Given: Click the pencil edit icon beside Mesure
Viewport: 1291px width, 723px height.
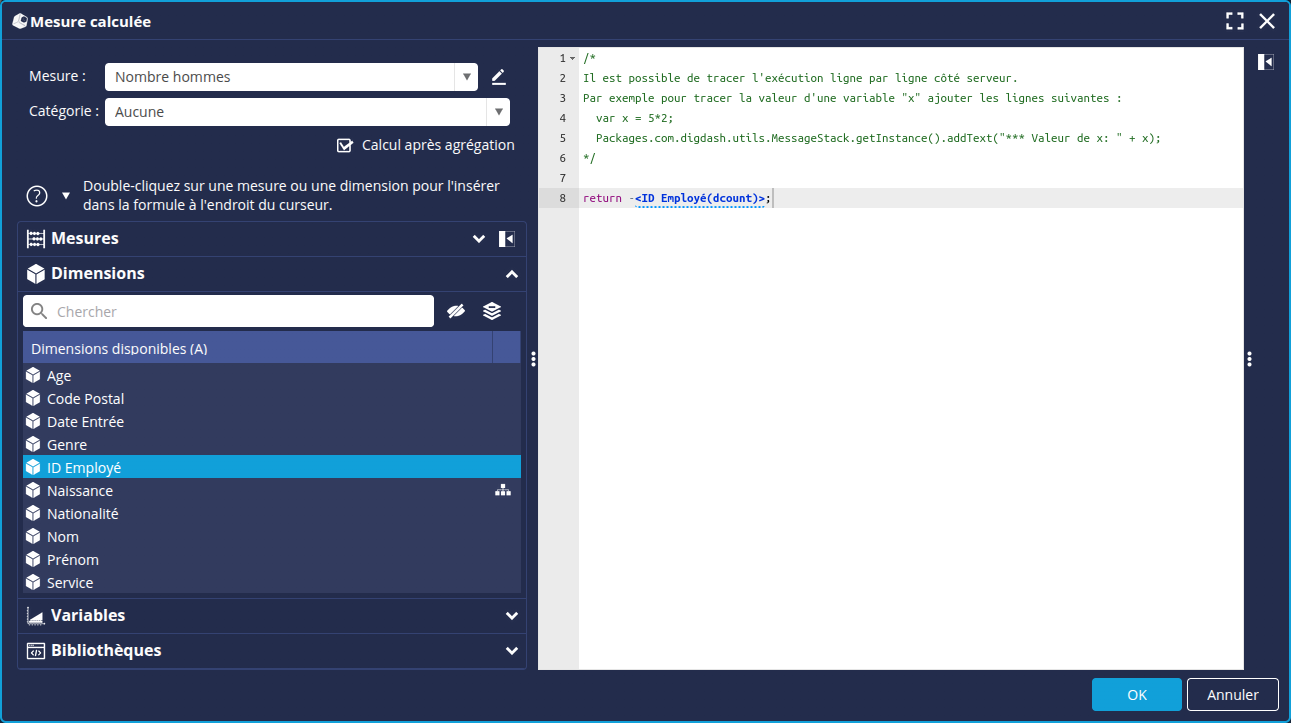Looking at the screenshot, I should 498,77.
